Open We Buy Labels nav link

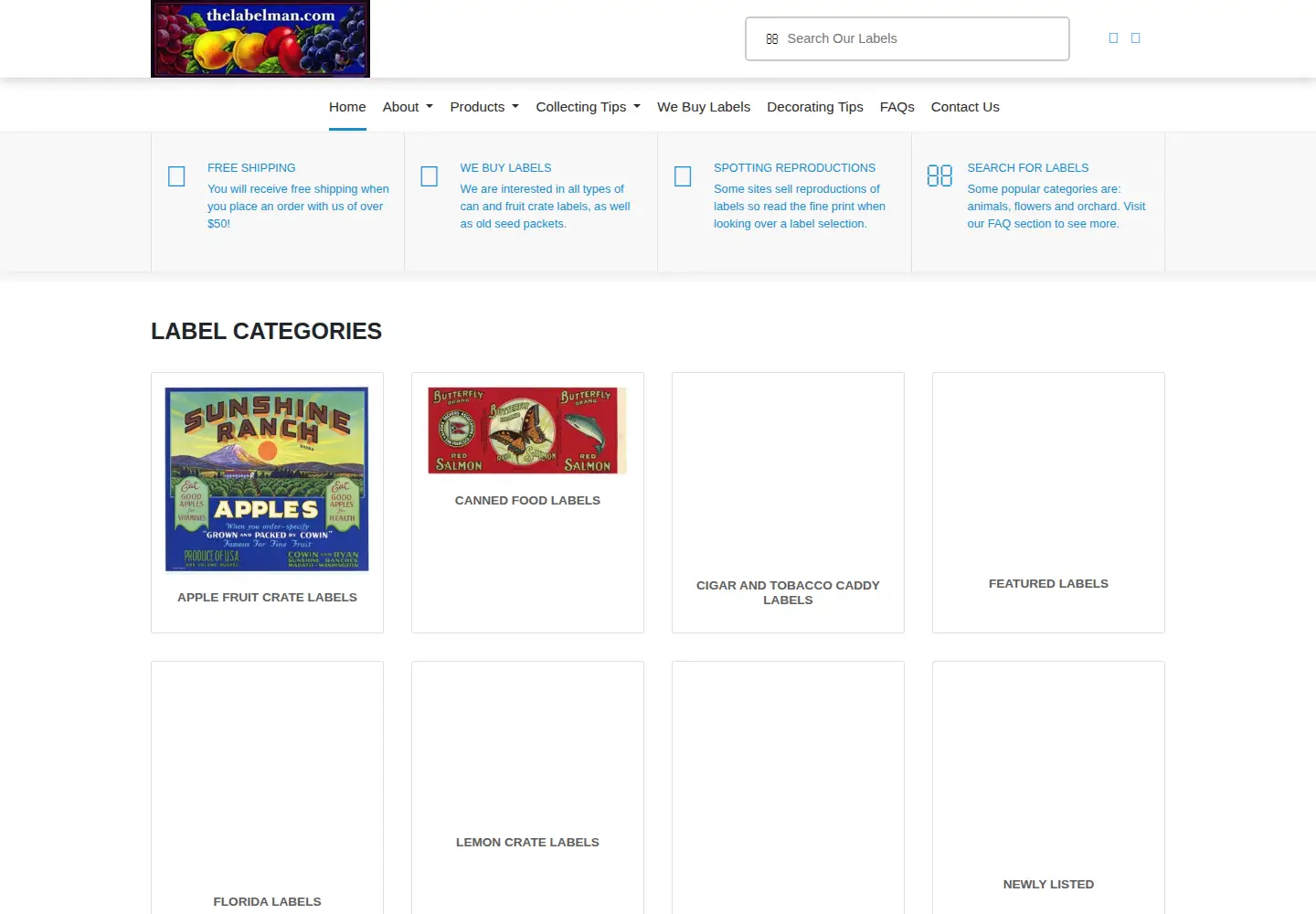click(x=704, y=107)
